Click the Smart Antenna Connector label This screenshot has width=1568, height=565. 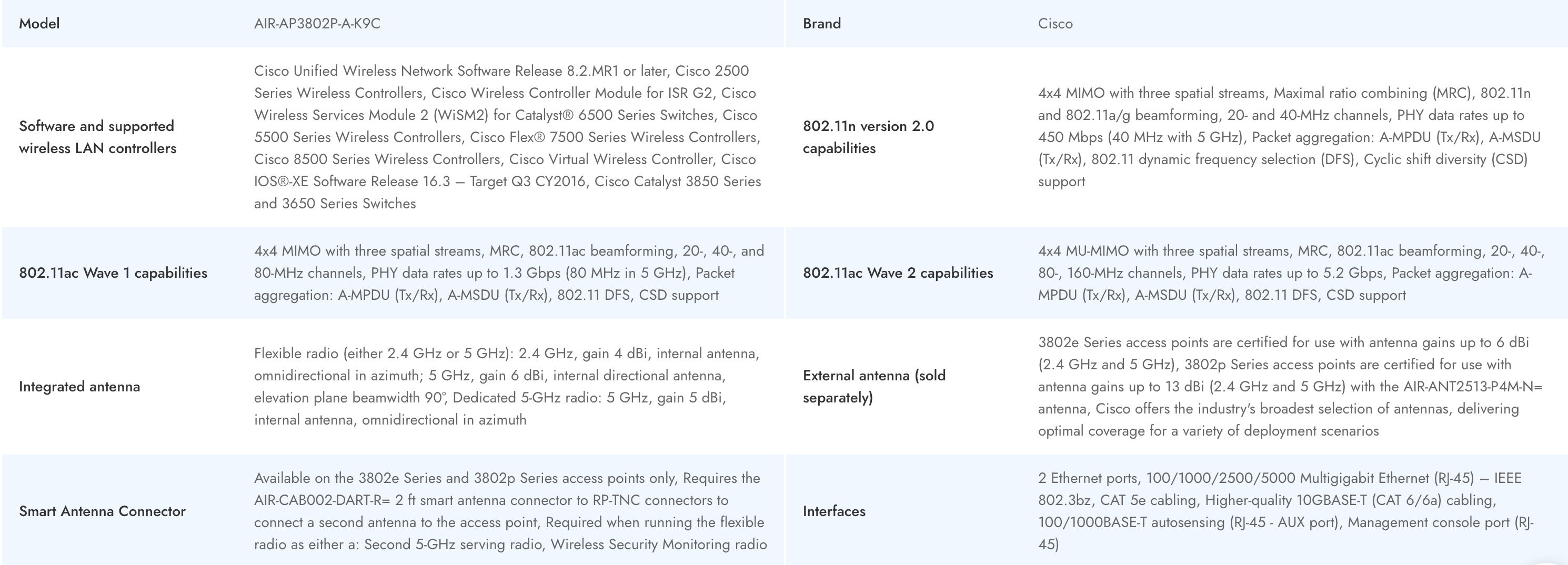point(102,511)
